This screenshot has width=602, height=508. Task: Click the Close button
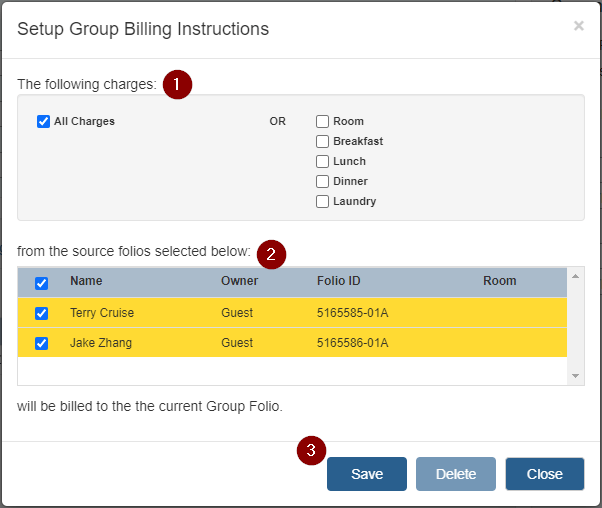pyautogui.click(x=544, y=474)
